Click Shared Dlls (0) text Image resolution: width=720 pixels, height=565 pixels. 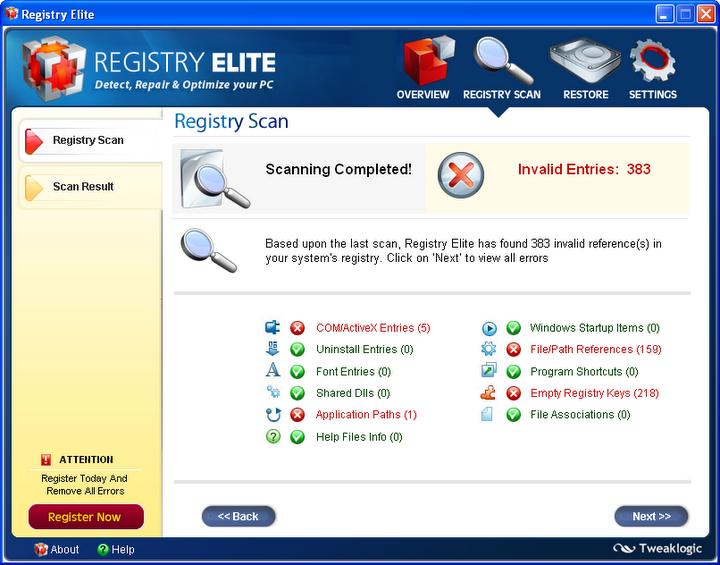(x=353, y=393)
